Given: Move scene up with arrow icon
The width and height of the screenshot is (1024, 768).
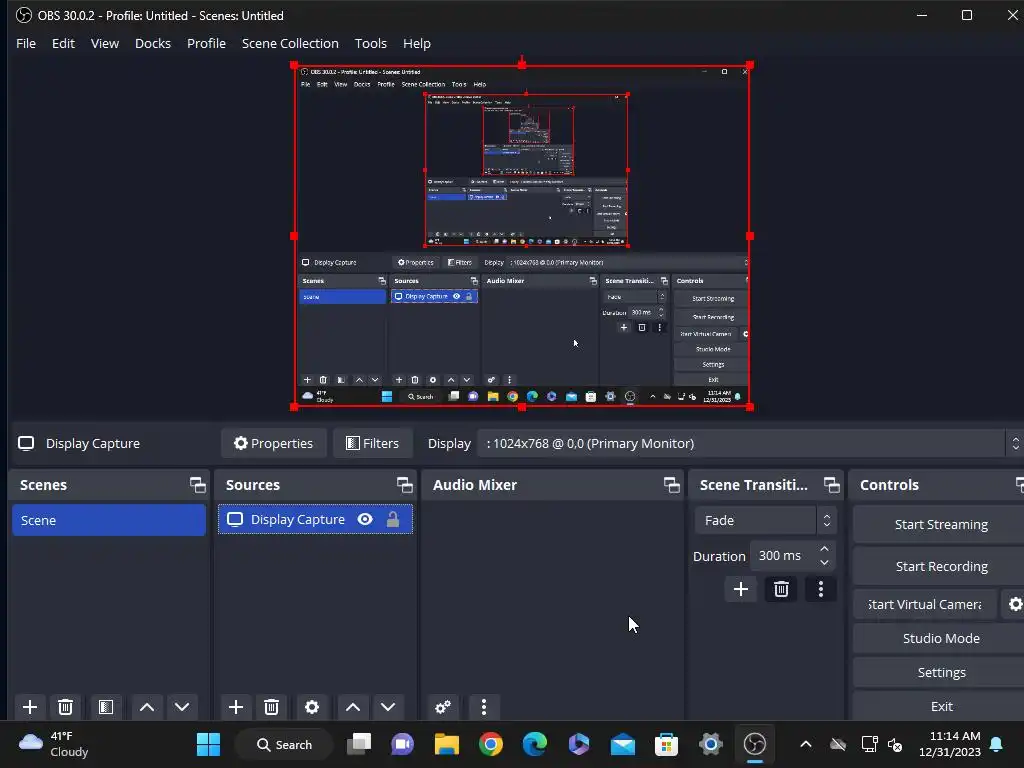Looking at the screenshot, I should [x=147, y=707].
